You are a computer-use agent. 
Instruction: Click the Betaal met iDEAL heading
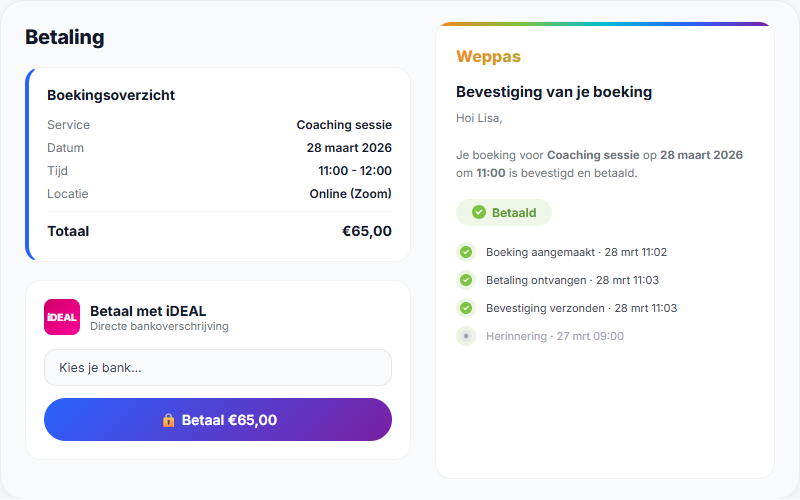(148, 311)
